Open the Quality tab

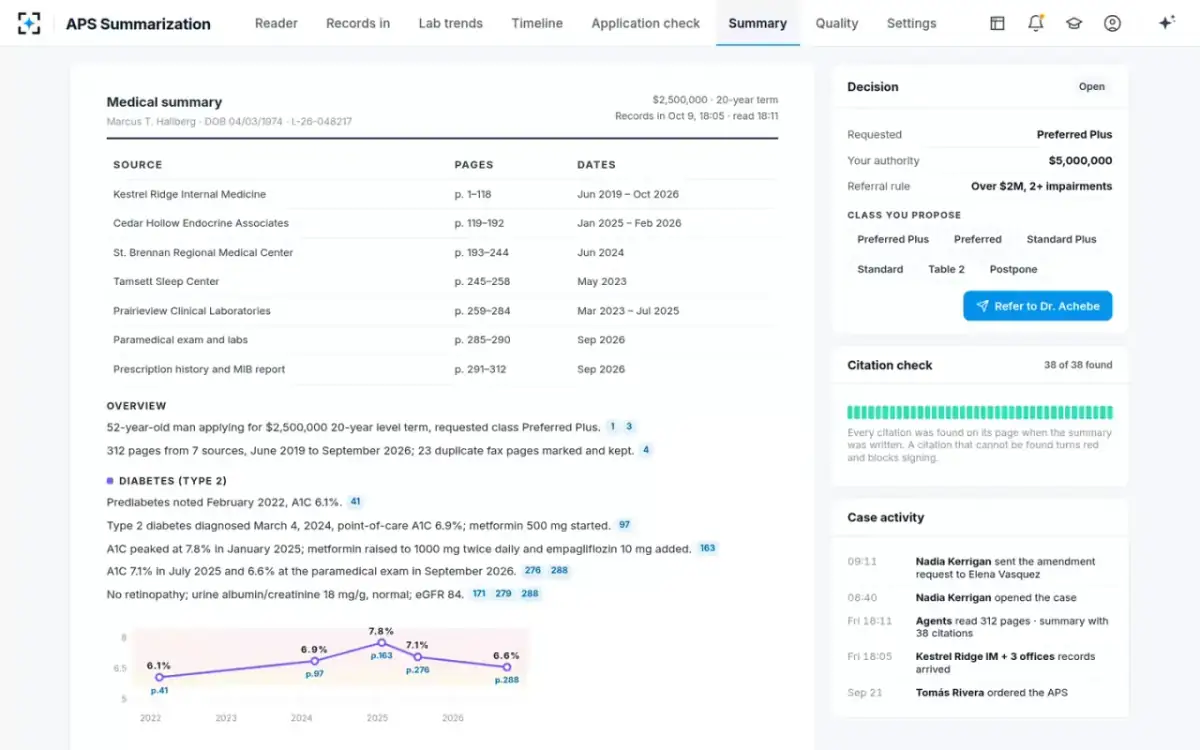tap(837, 23)
